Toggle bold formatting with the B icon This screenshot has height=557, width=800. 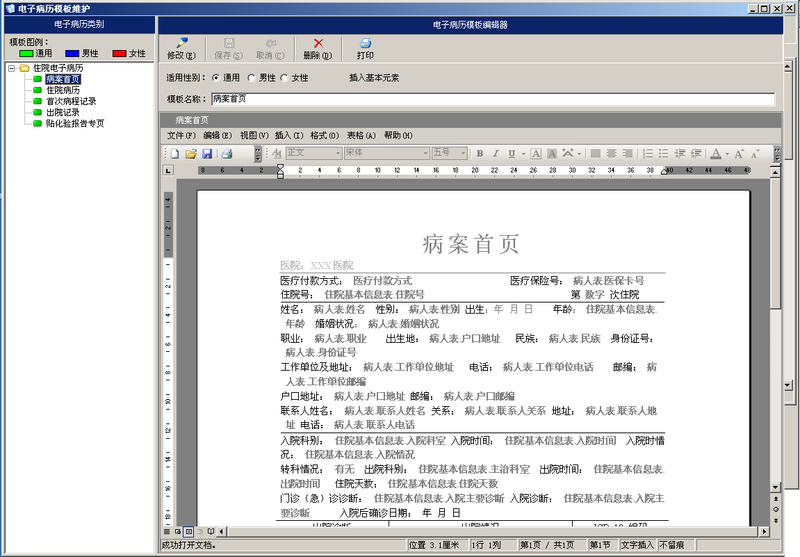pos(480,153)
